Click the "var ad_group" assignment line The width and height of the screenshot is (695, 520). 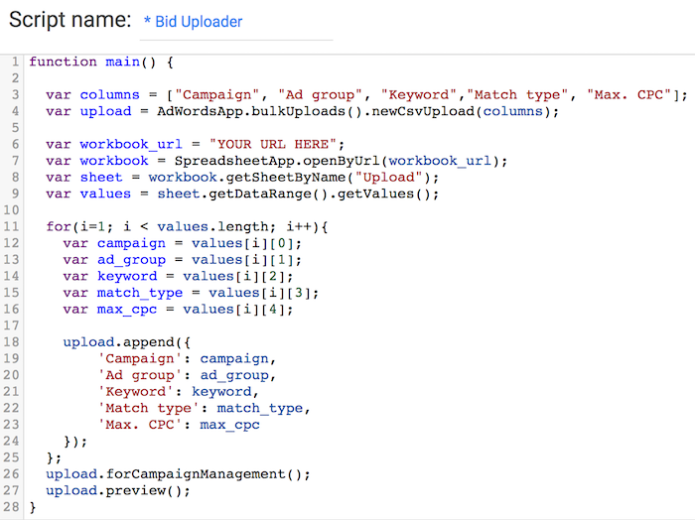[182, 260]
